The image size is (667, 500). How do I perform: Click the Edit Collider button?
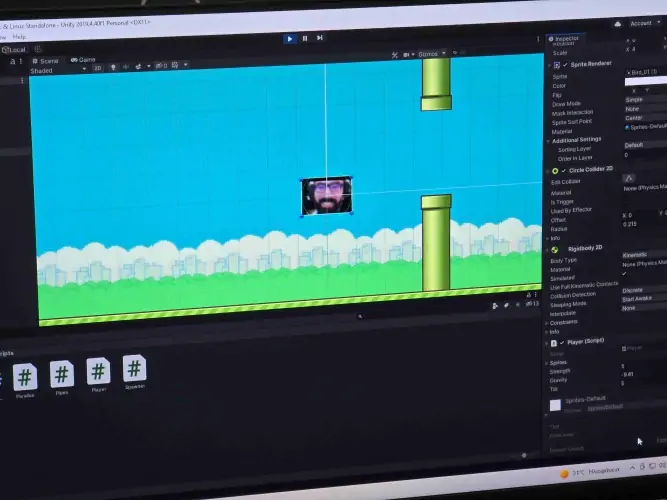click(629, 178)
